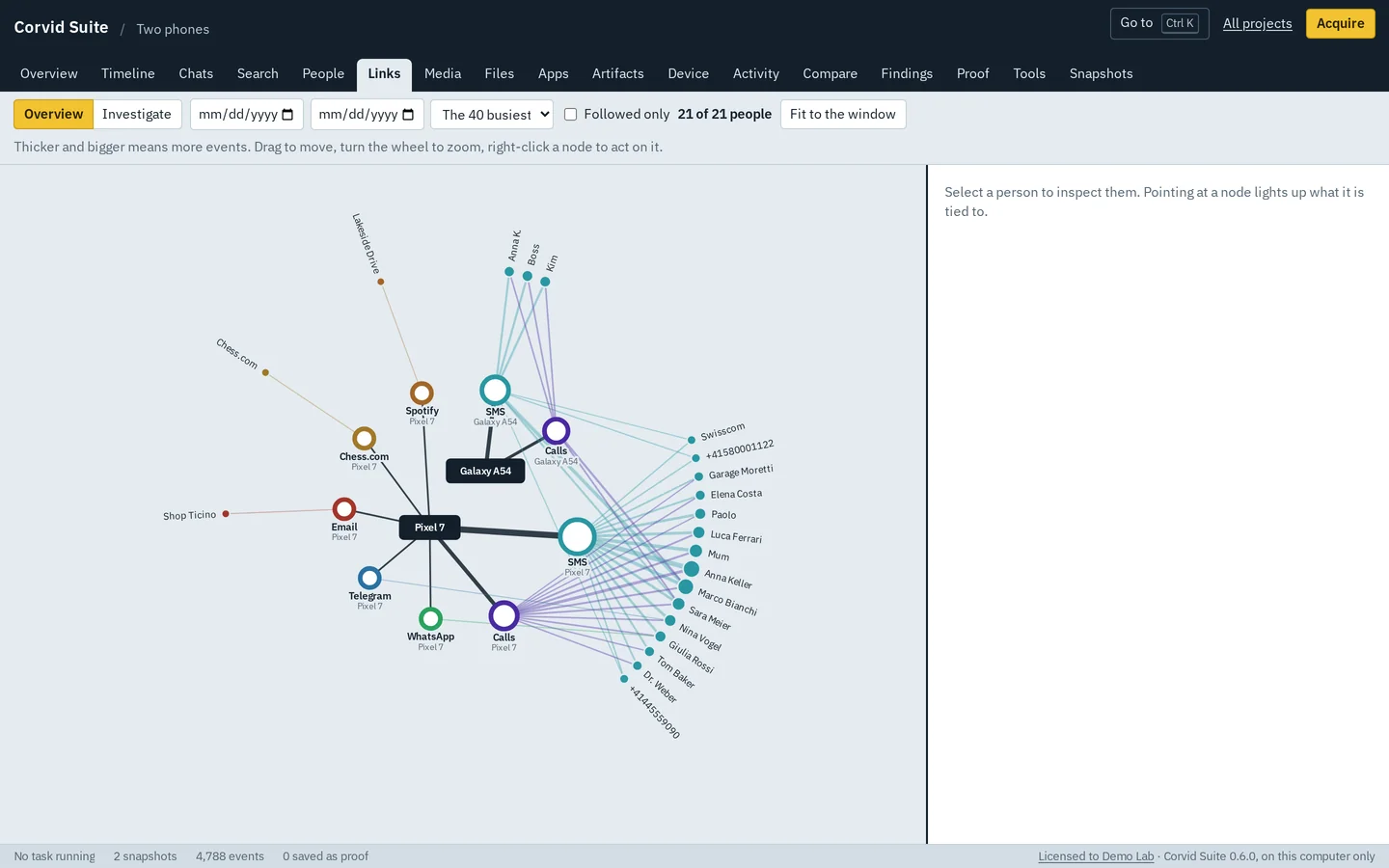Image resolution: width=1389 pixels, height=868 pixels.
Task: Select the Email Pixel 7 node
Action: pyautogui.click(x=344, y=508)
